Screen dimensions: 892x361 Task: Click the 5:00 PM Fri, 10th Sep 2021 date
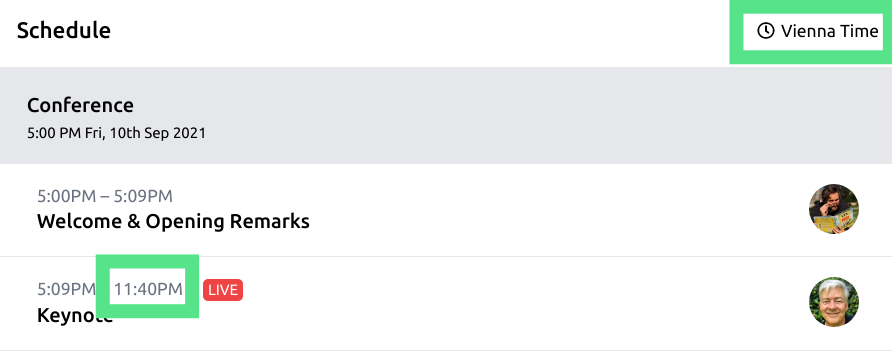(117, 134)
